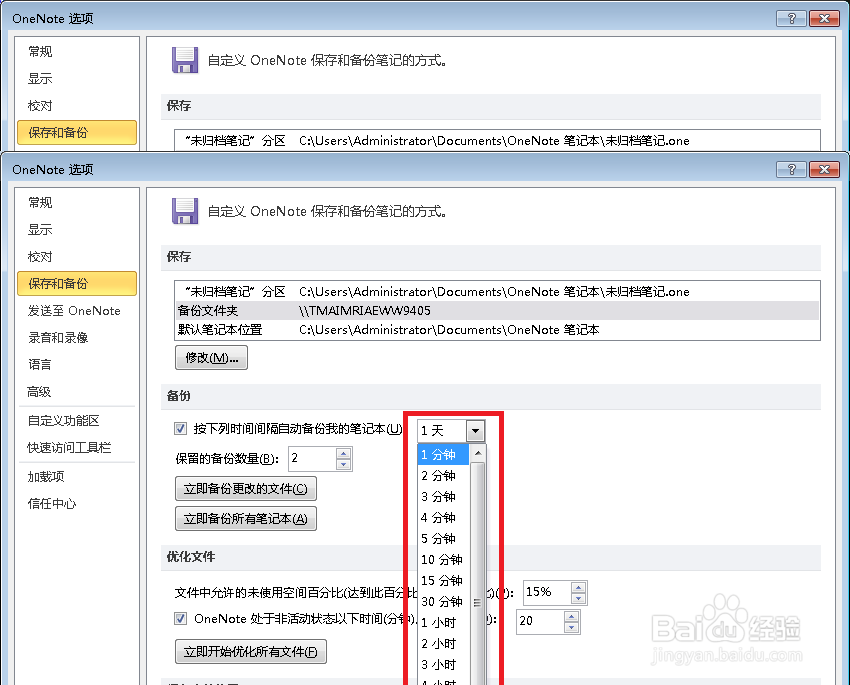Open 常规 category in back dialog
Screen dimensions: 850x685
click(76, 51)
